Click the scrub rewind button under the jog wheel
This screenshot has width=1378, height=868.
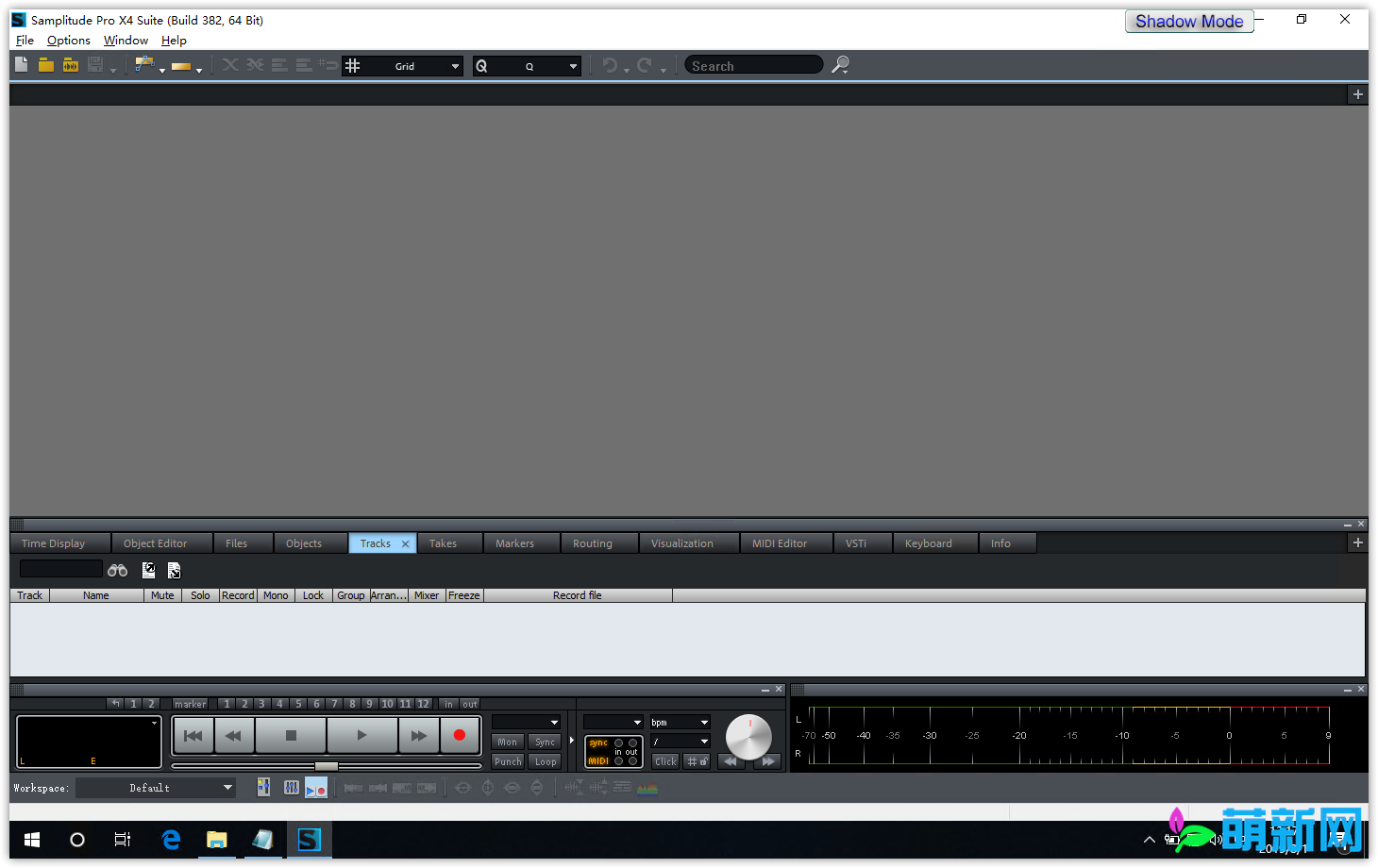click(x=731, y=761)
